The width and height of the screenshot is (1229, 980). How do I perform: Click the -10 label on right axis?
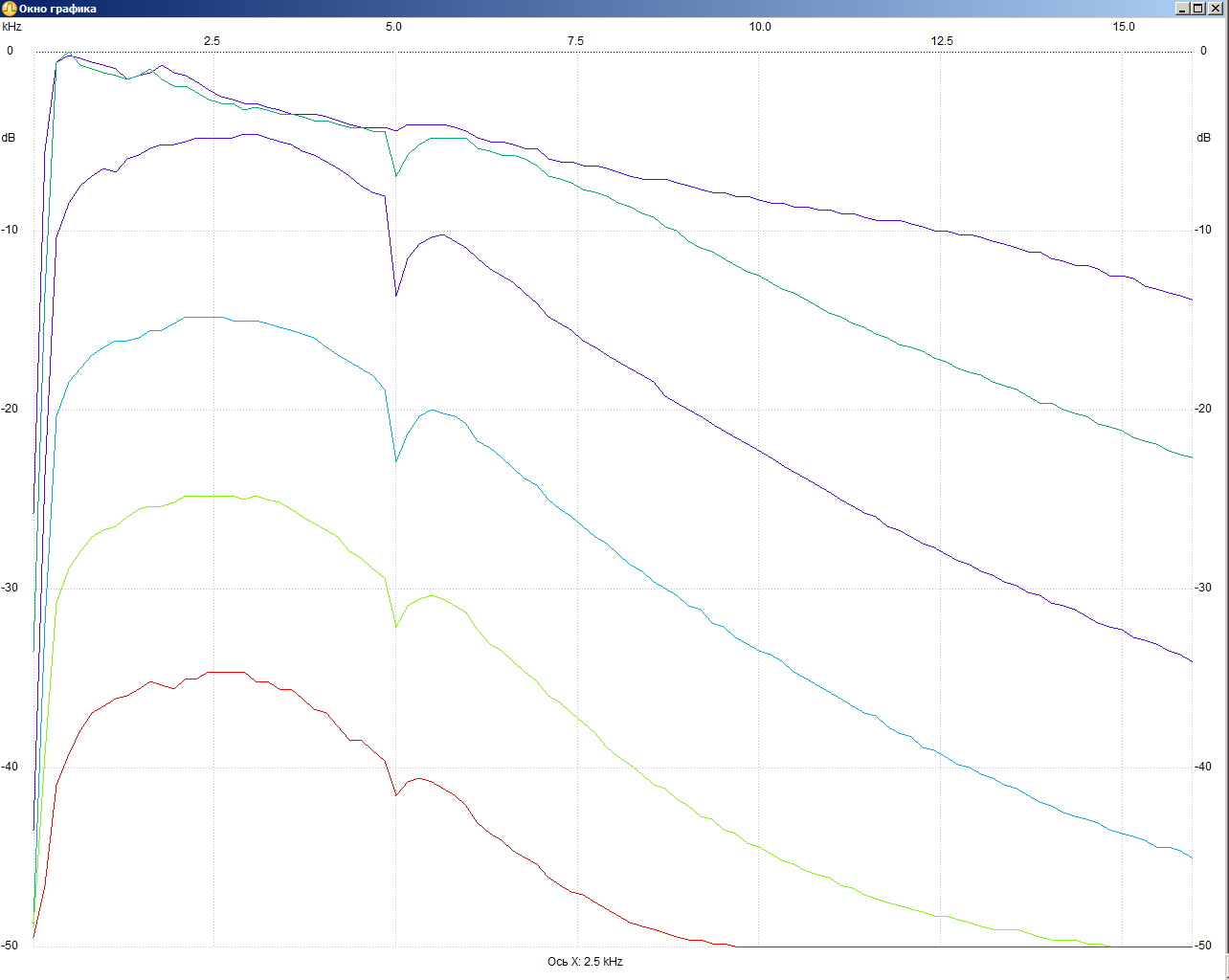click(x=1203, y=230)
